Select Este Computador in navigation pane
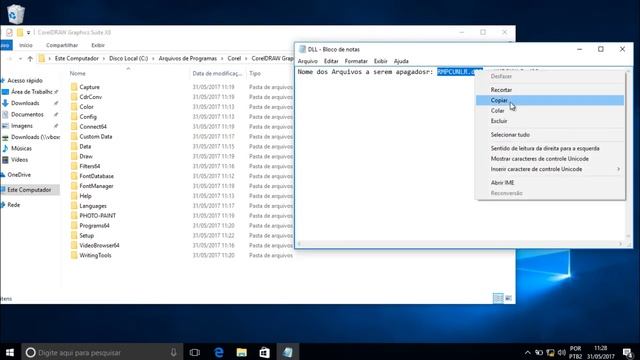Image resolution: width=640 pixels, height=360 pixels. tap(29, 190)
